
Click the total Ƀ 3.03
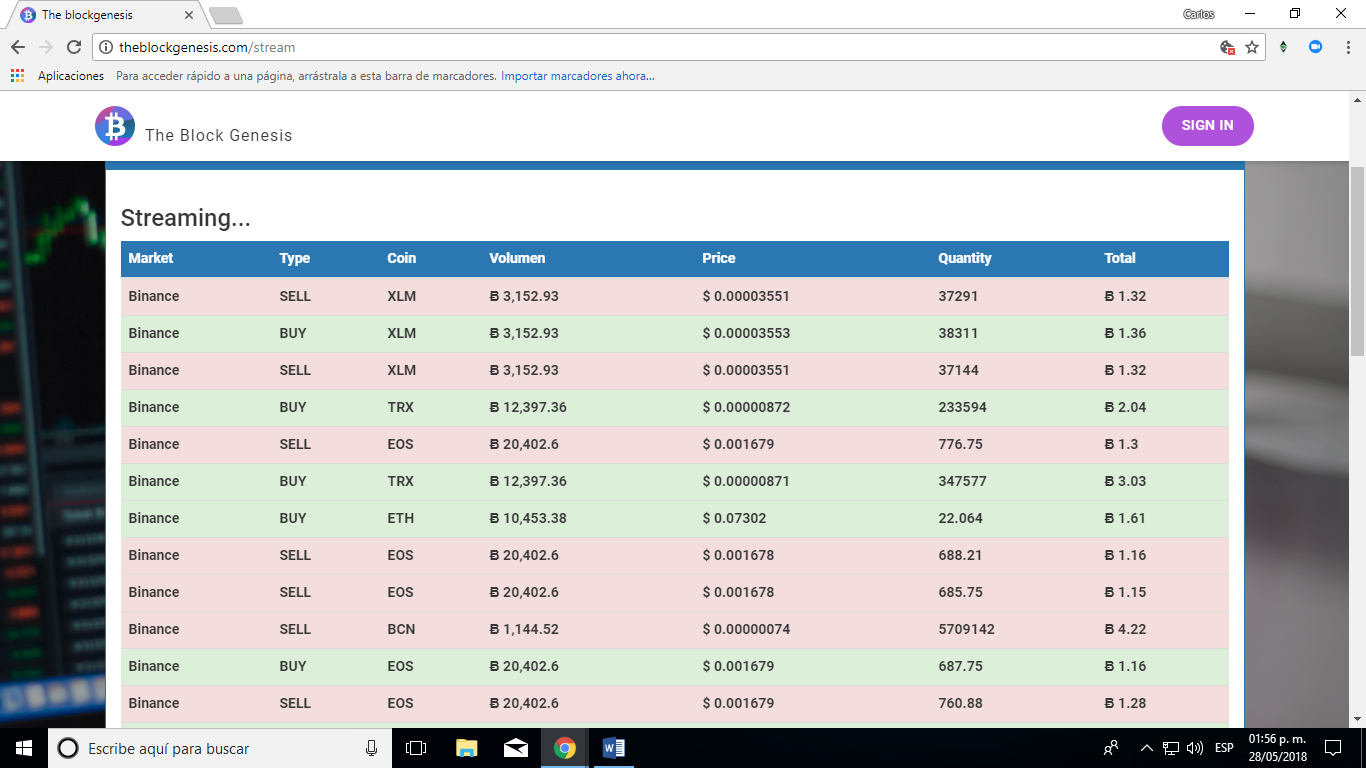tap(1125, 481)
